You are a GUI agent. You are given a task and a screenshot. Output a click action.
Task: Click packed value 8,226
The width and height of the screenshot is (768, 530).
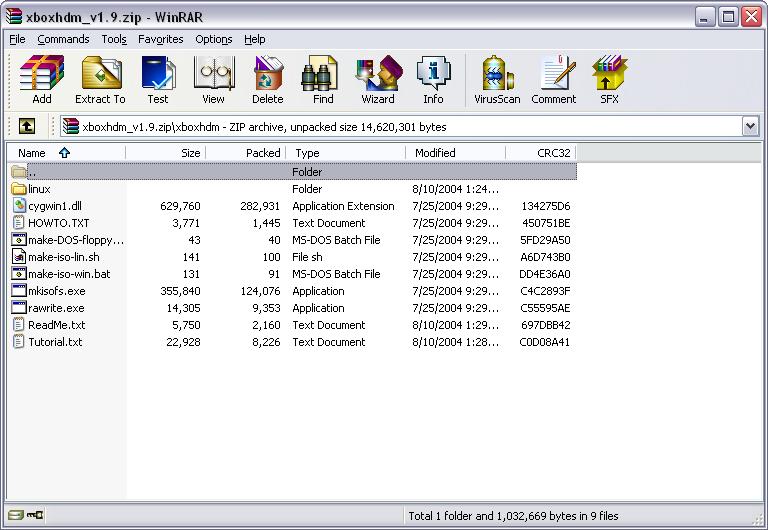(266, 342)
